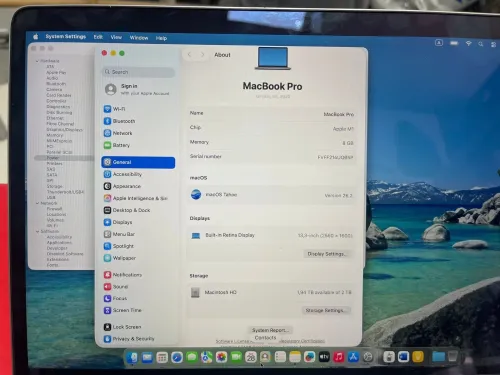Open Apple TV from the Dock
This screenshot has height=375, width=500.
pos(324,357)
